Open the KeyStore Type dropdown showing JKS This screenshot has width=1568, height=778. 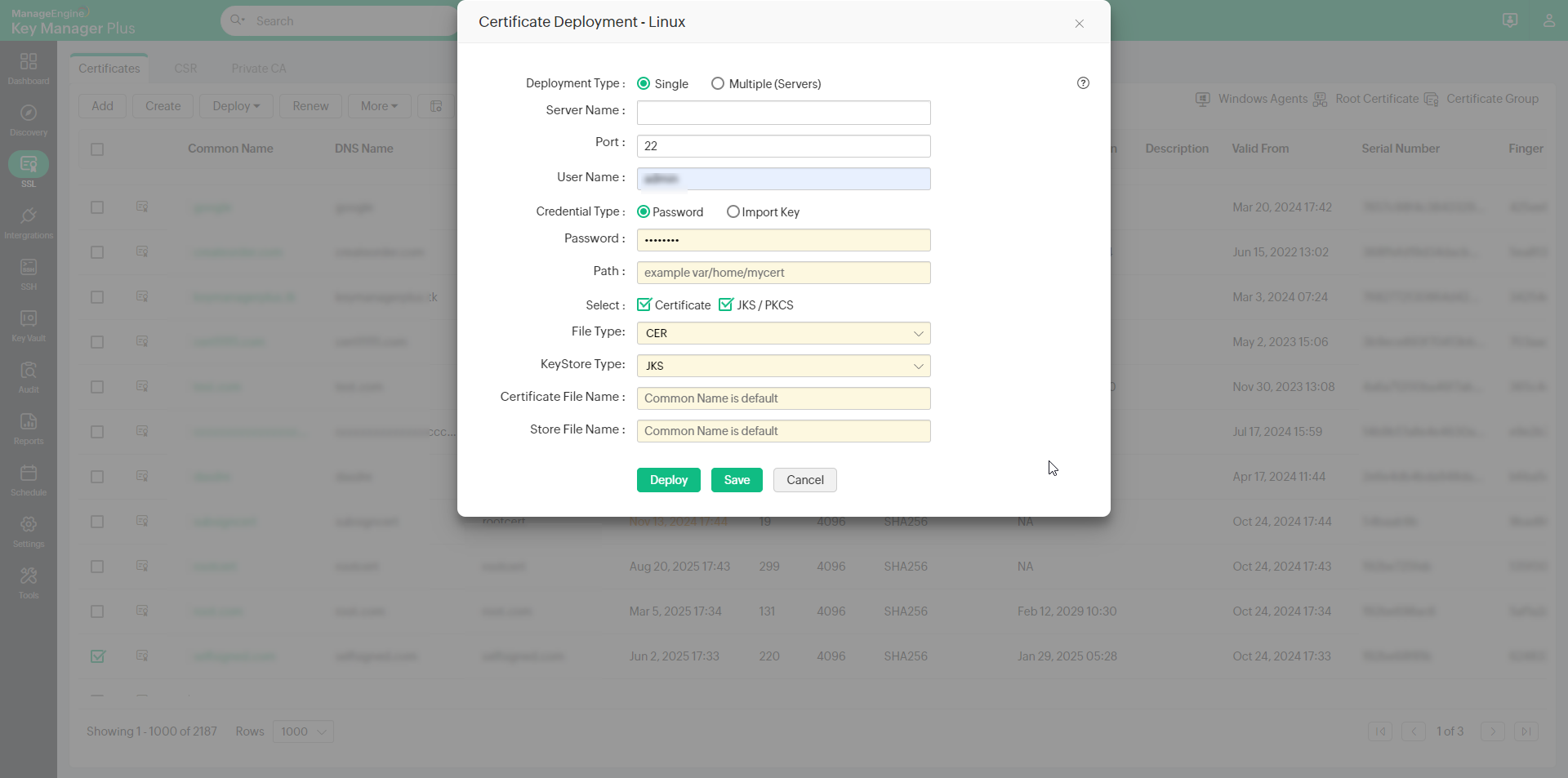784,366
